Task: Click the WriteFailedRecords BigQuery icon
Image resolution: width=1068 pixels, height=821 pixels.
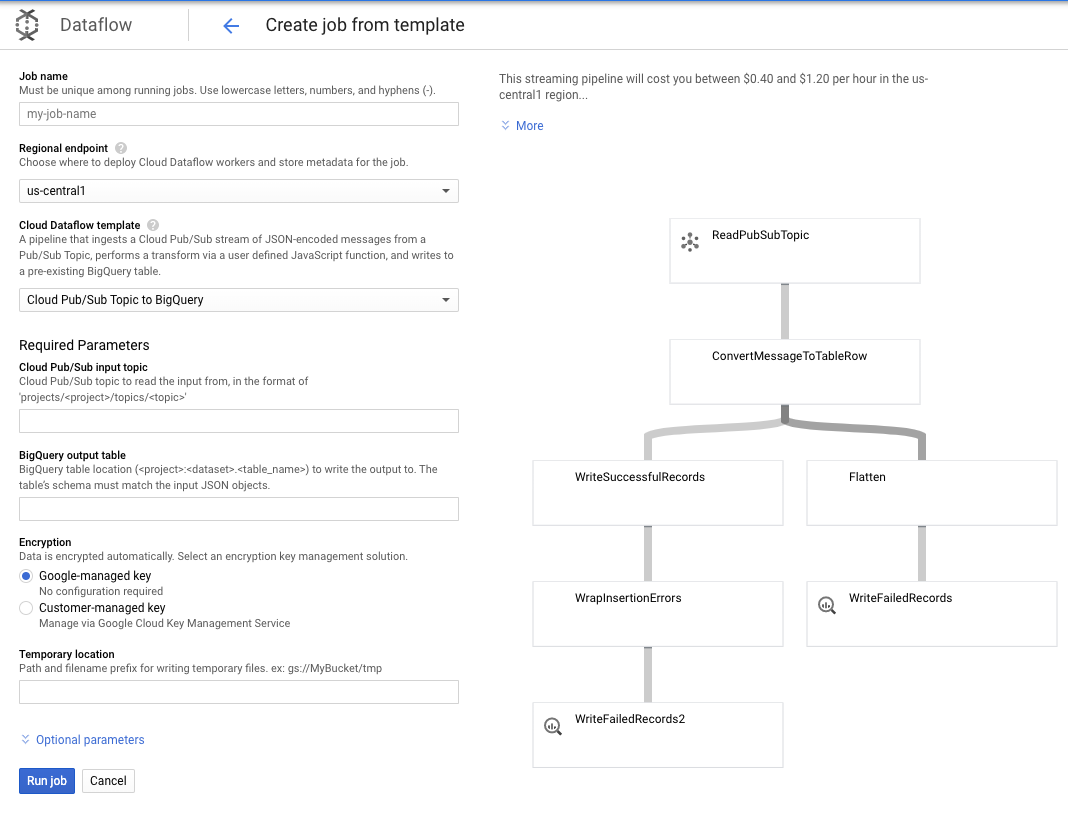Action: pyautogui.click(x=827, y=604)
